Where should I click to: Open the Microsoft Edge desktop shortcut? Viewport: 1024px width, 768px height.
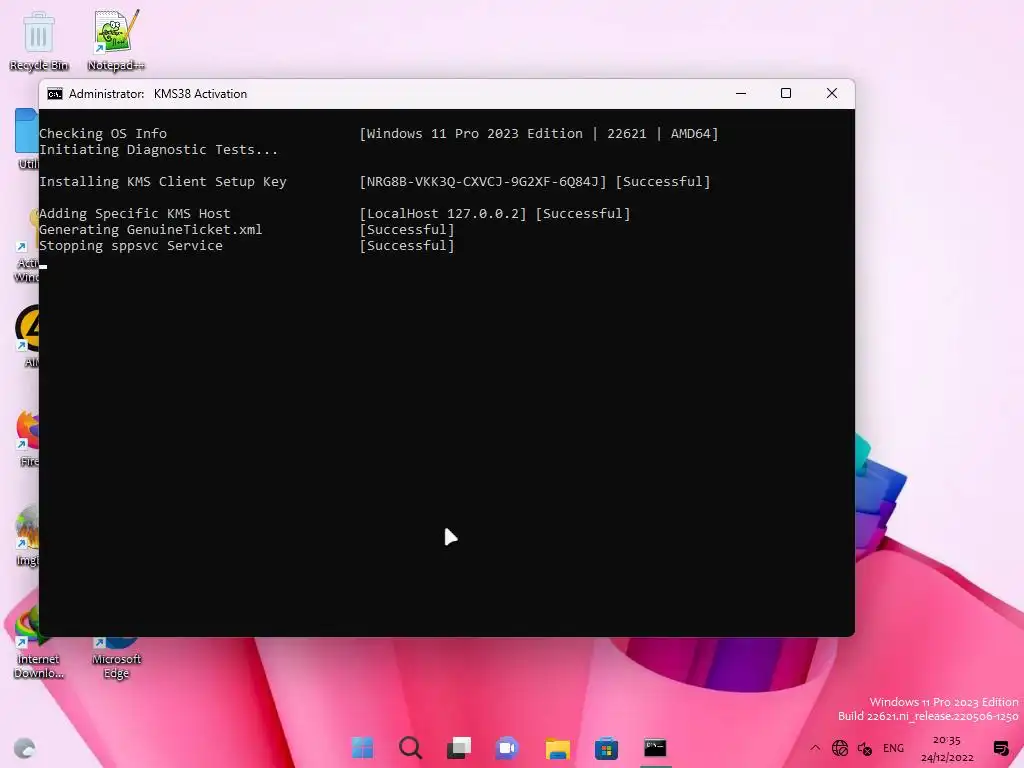116,660
